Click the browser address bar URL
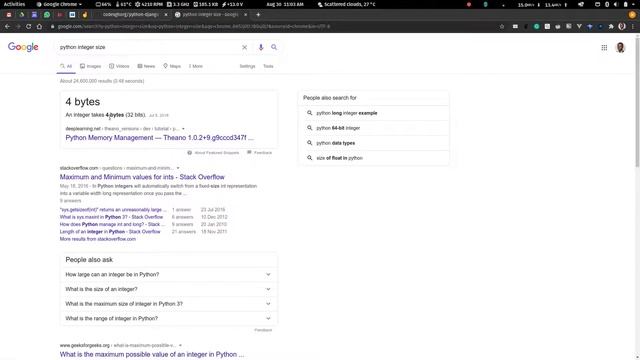This screenshot has height=360, width=640. [194, 27]
